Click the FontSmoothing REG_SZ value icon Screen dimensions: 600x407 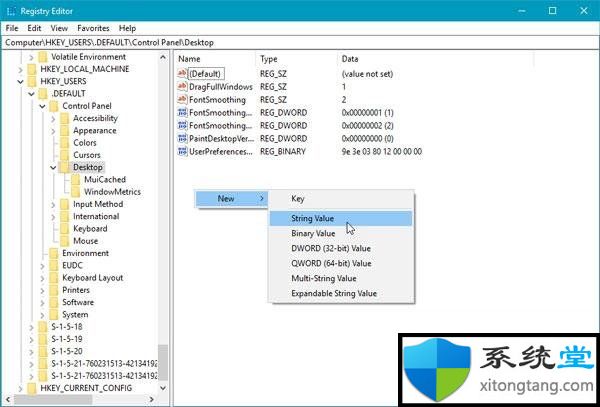[x=183, y=99]
